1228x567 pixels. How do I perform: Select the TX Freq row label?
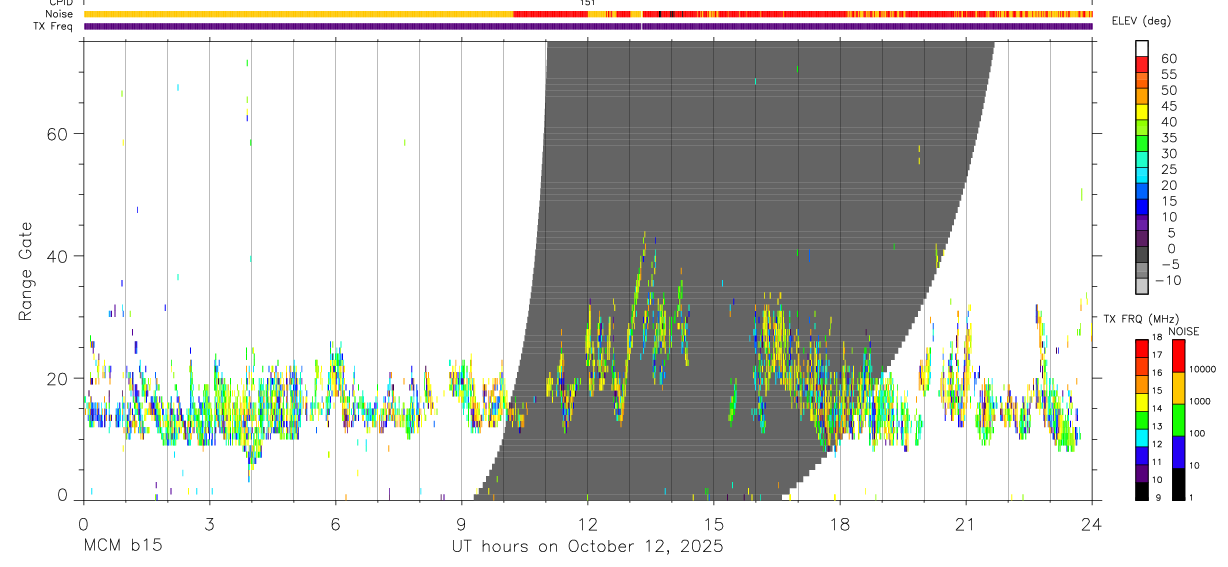pyautogui.click(x=54, y=26)
